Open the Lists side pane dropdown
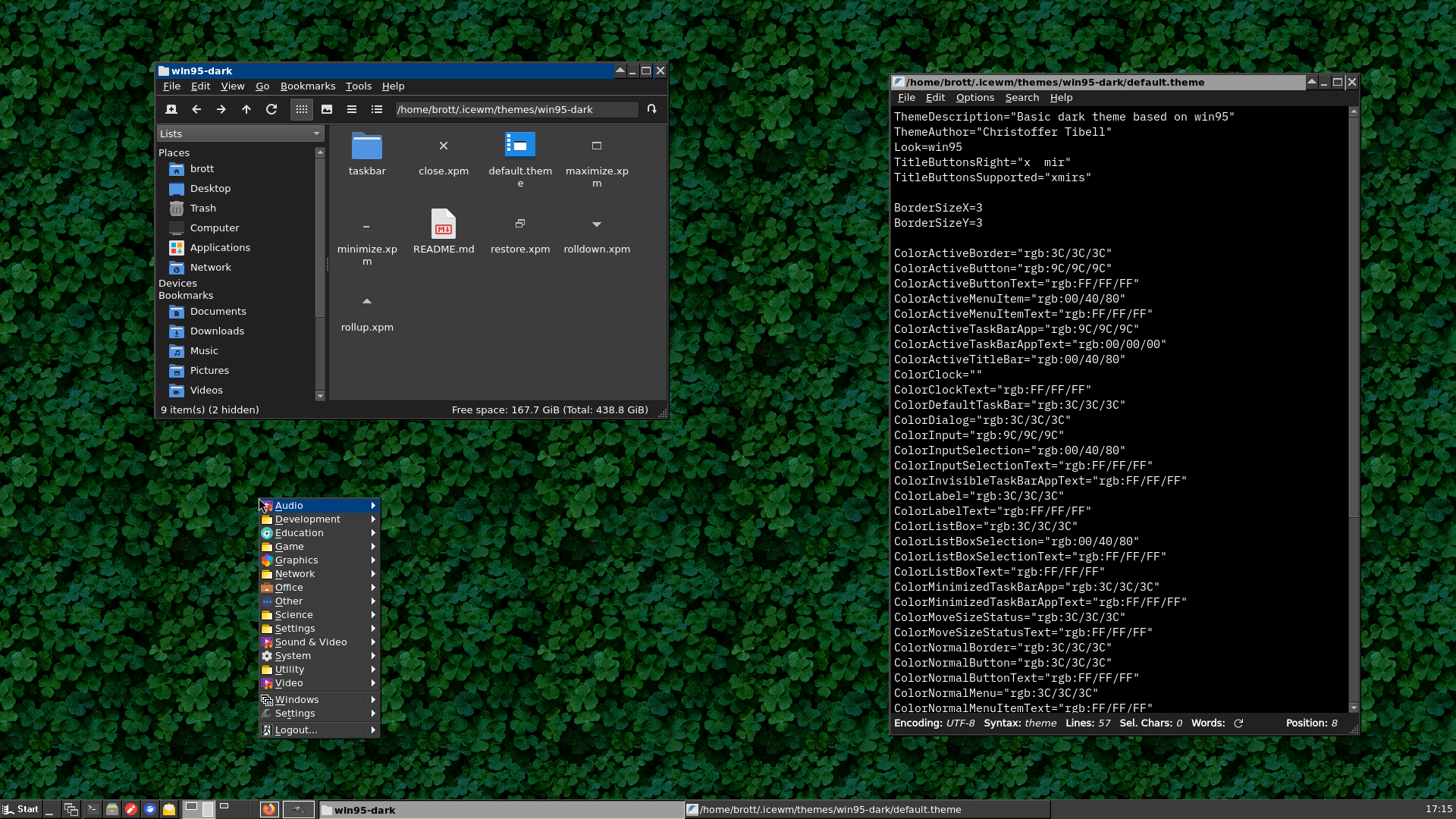Viewport: 1456px width, 819px height. 240,133
